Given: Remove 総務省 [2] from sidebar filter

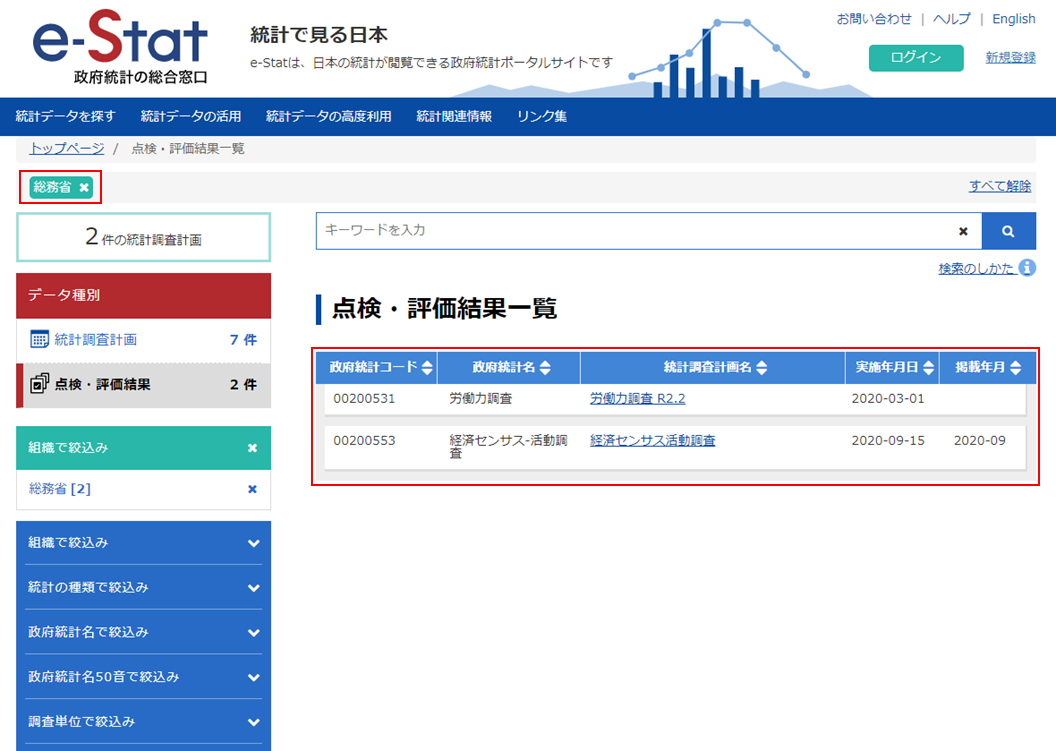Looking at the screenshot, I should pyautogui.click(x=252, y=489).
